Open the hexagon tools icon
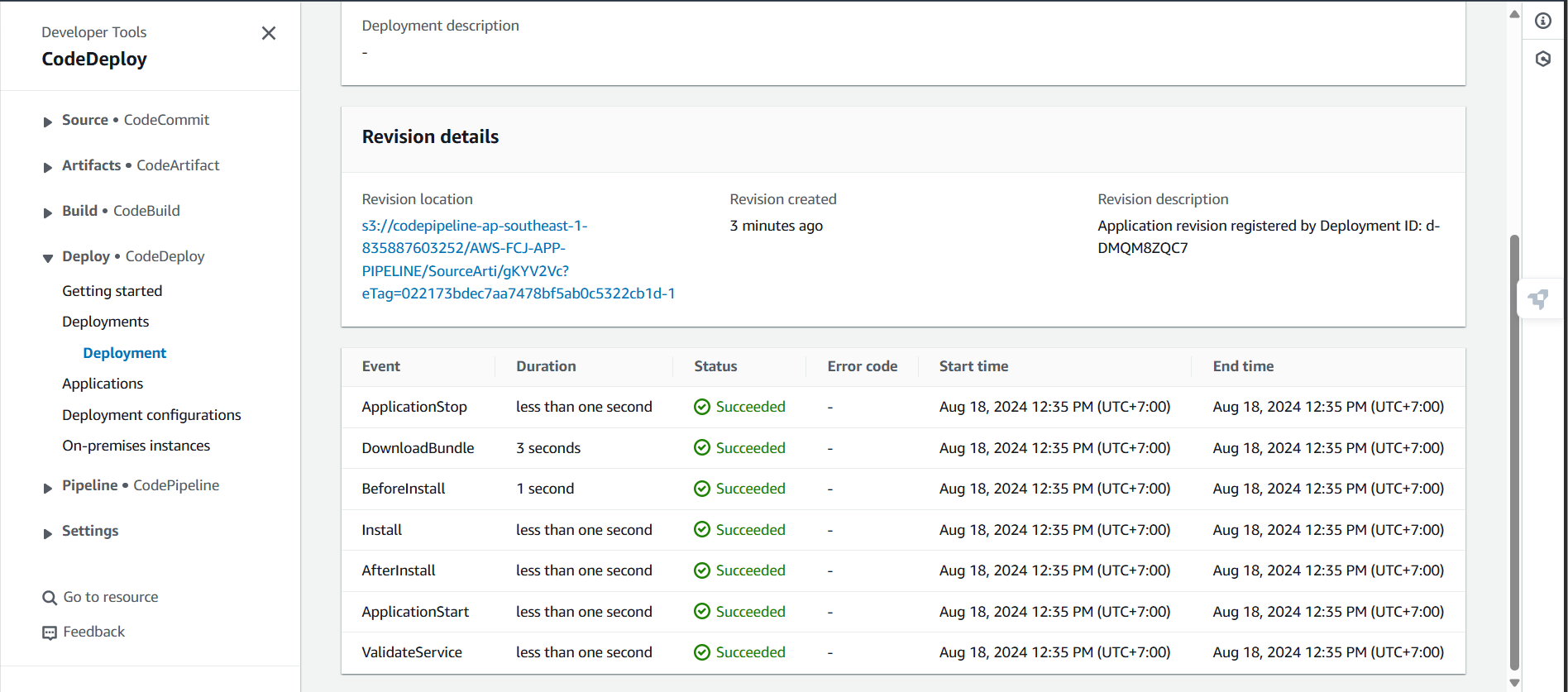Viewport: 1568px width, 692px height. (1543, 59)
